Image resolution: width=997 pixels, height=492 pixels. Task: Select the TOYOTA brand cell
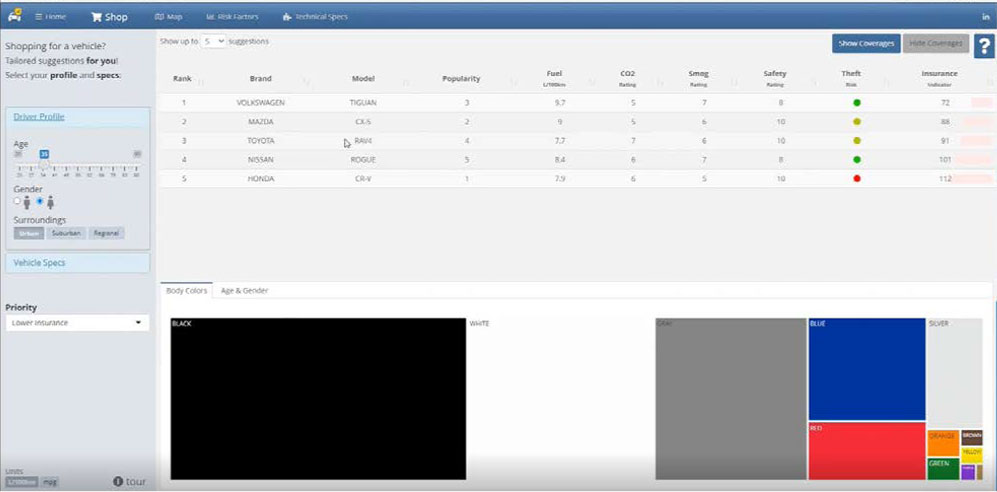click(x=261, y=140)
